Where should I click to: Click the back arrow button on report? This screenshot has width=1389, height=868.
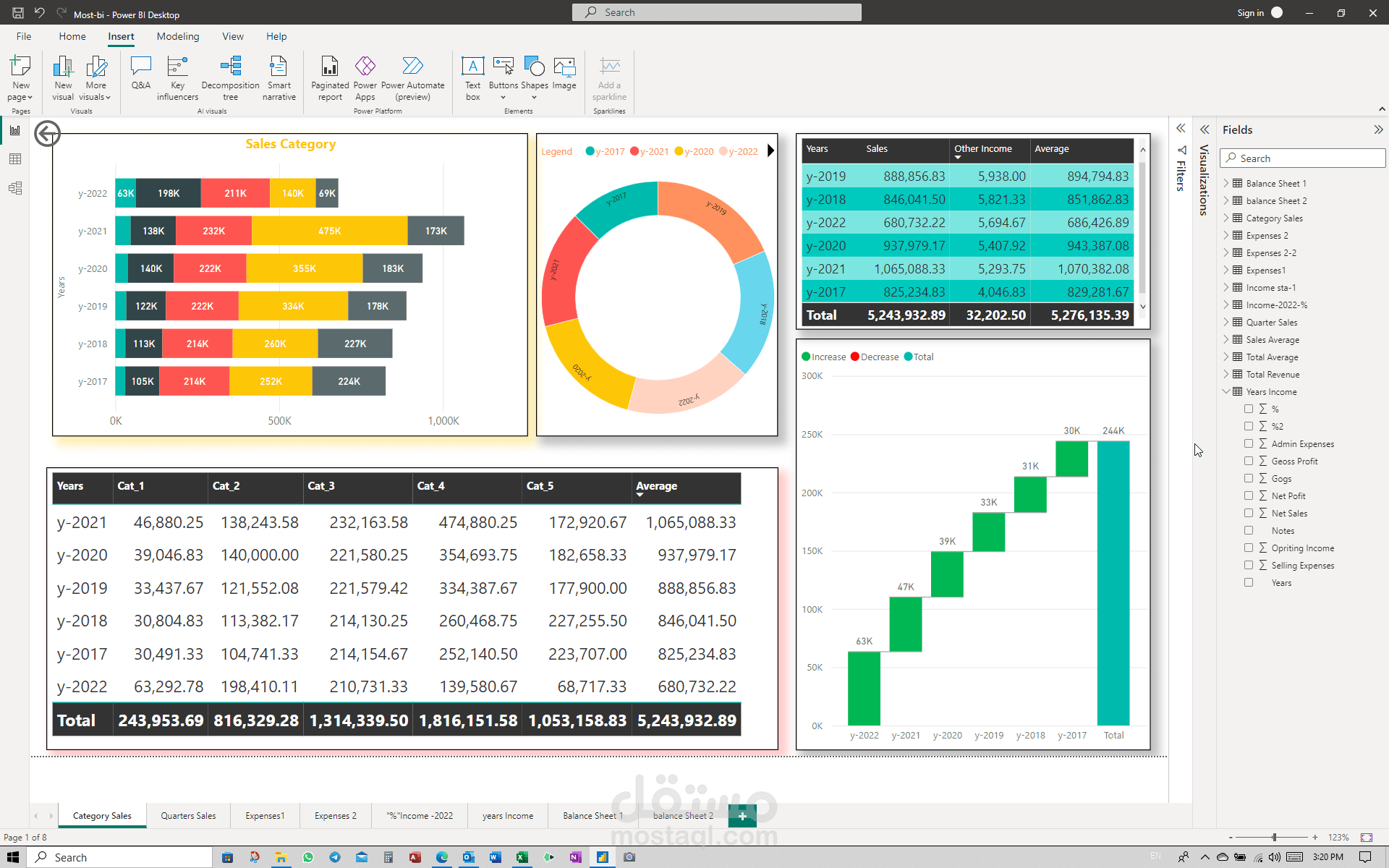pyautogui.click(x=48, y=134)
